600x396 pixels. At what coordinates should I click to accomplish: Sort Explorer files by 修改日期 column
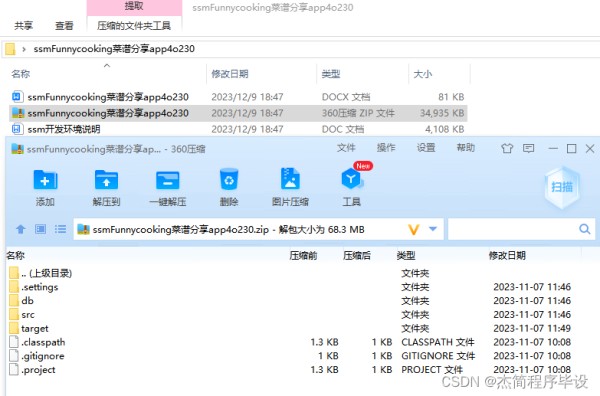point(230,74)
